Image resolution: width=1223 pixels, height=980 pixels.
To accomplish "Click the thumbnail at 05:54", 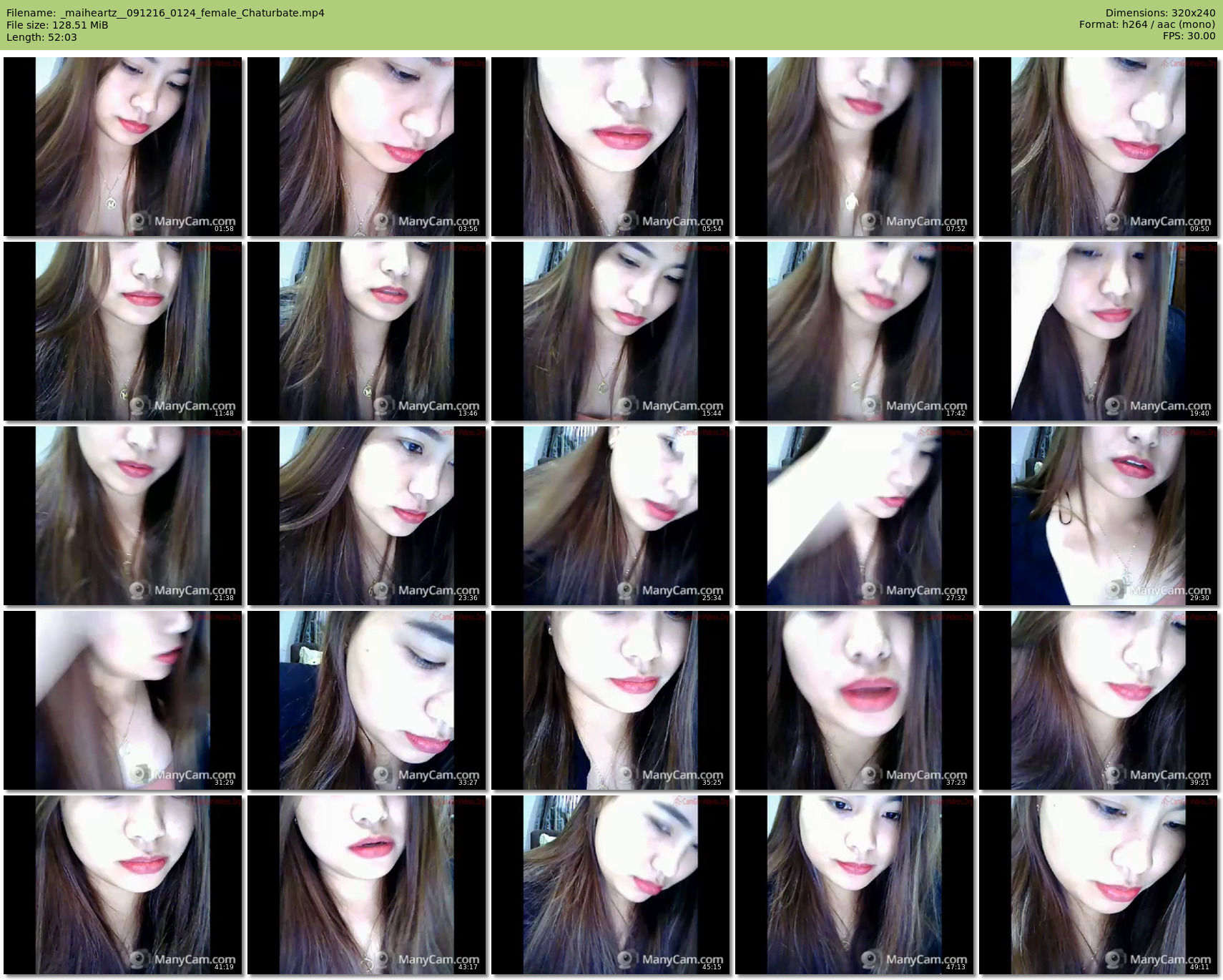I will (611, 147).
